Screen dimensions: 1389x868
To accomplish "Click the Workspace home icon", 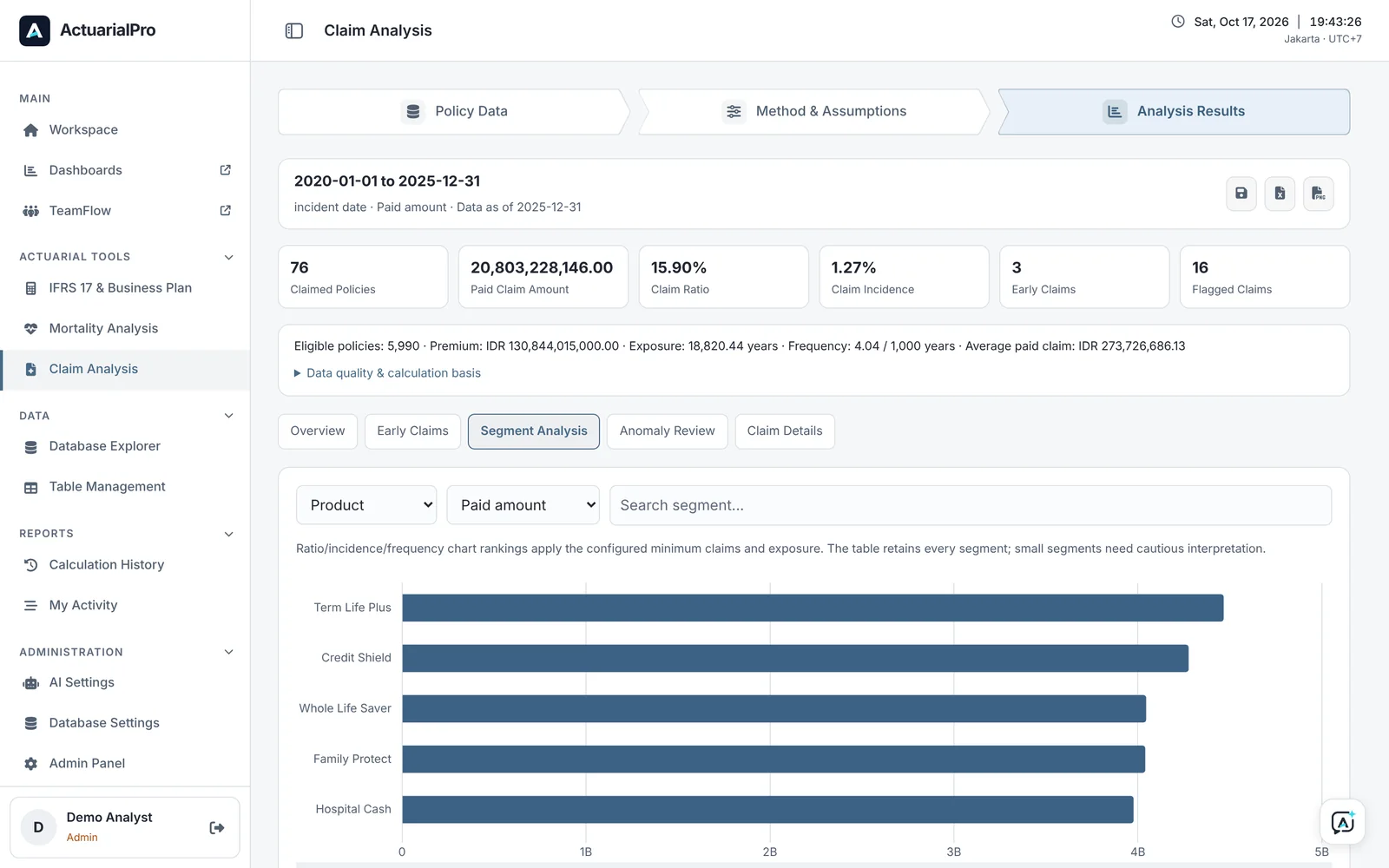I will (31, 130).
